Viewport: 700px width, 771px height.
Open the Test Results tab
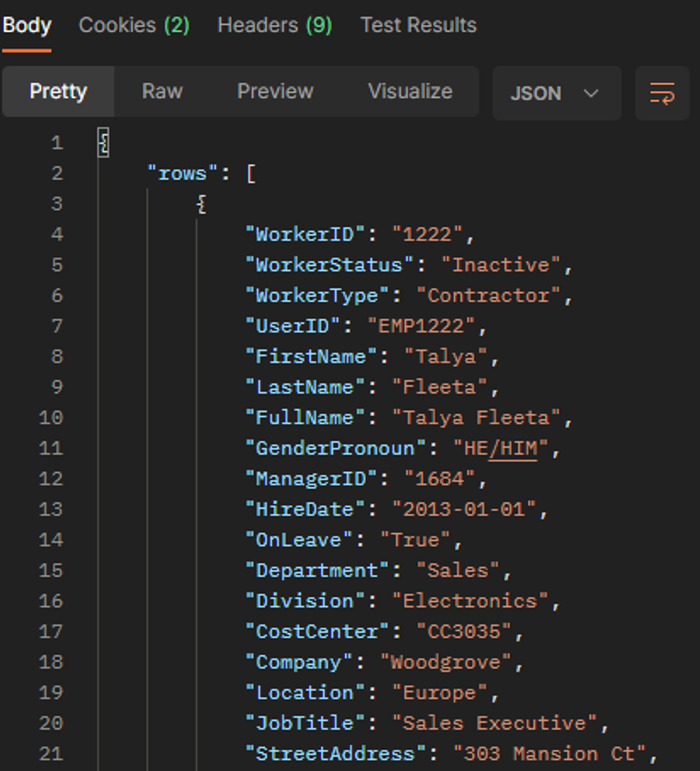(418, 25)
